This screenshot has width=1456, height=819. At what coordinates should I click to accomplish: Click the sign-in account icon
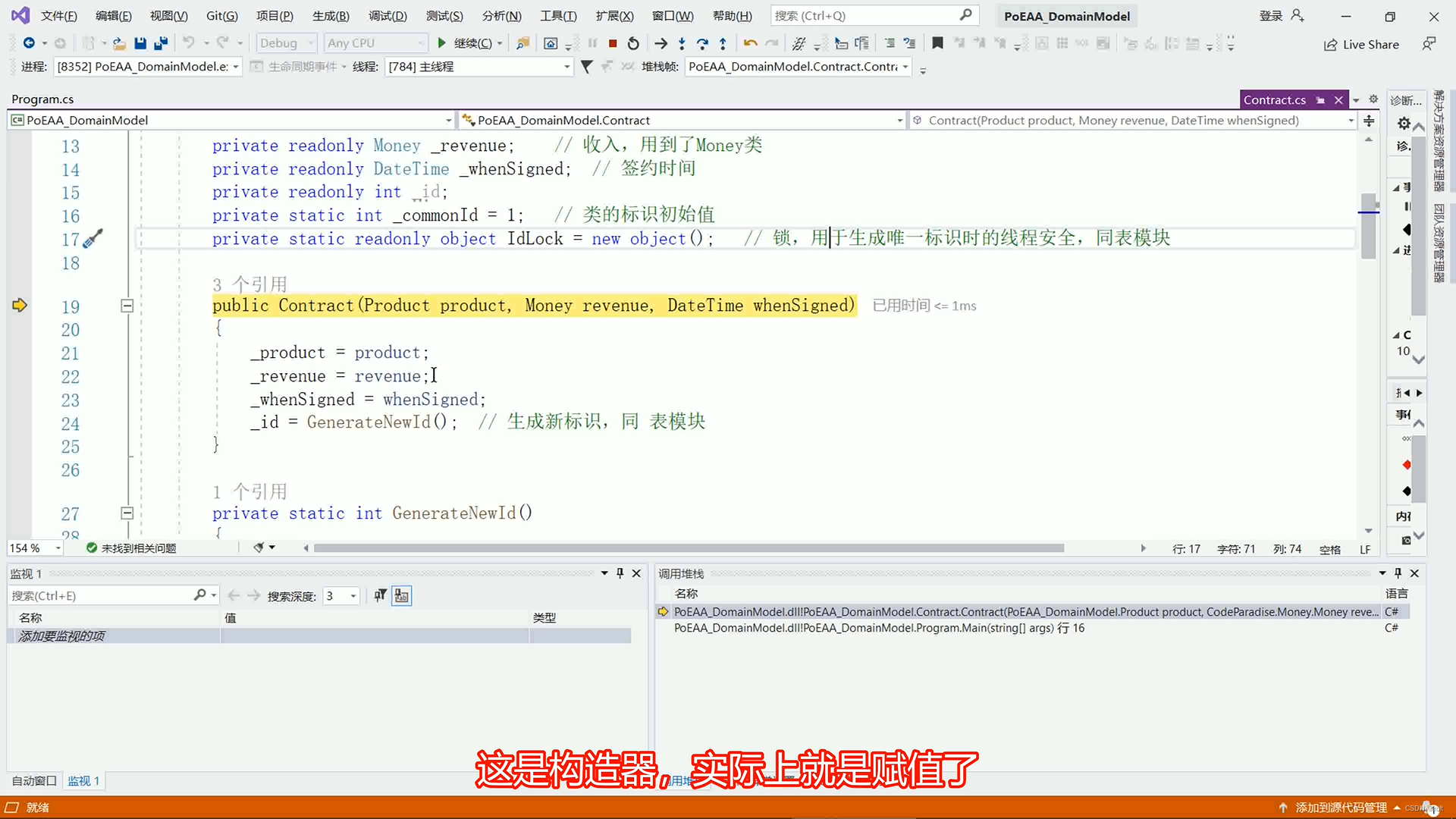coord(1298,16)
